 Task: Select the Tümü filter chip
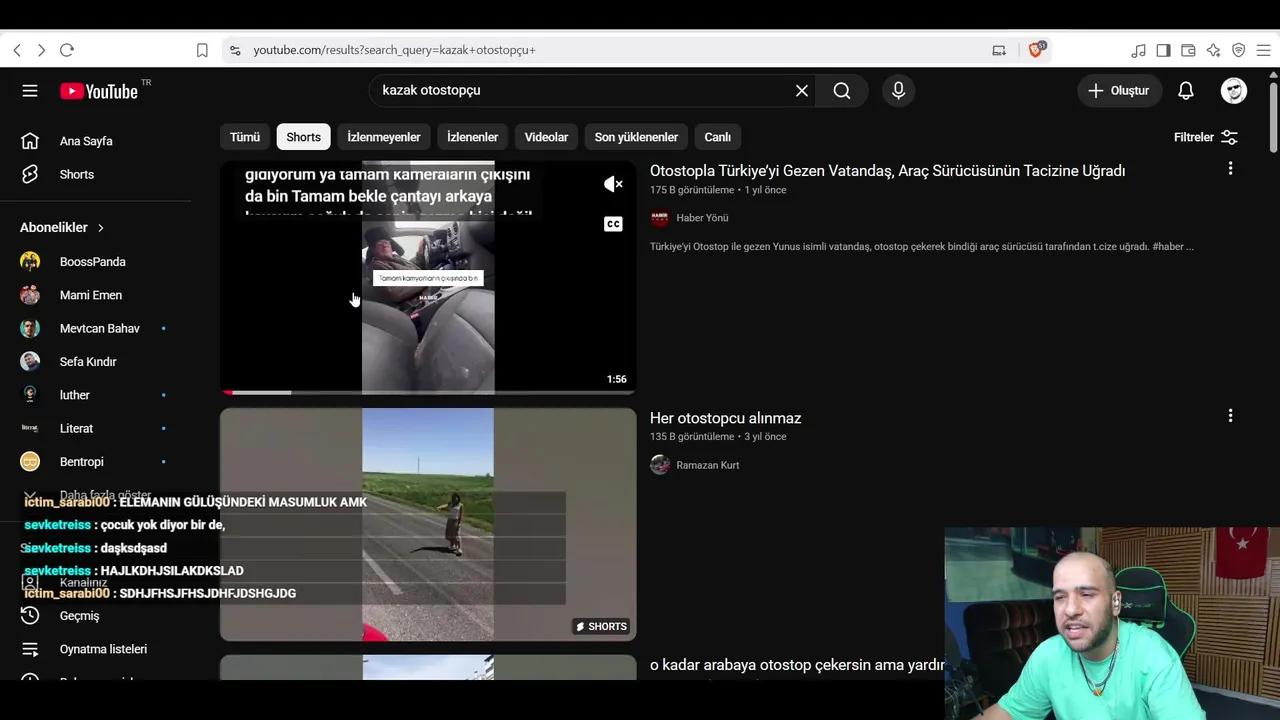click(x=245, y=137)
